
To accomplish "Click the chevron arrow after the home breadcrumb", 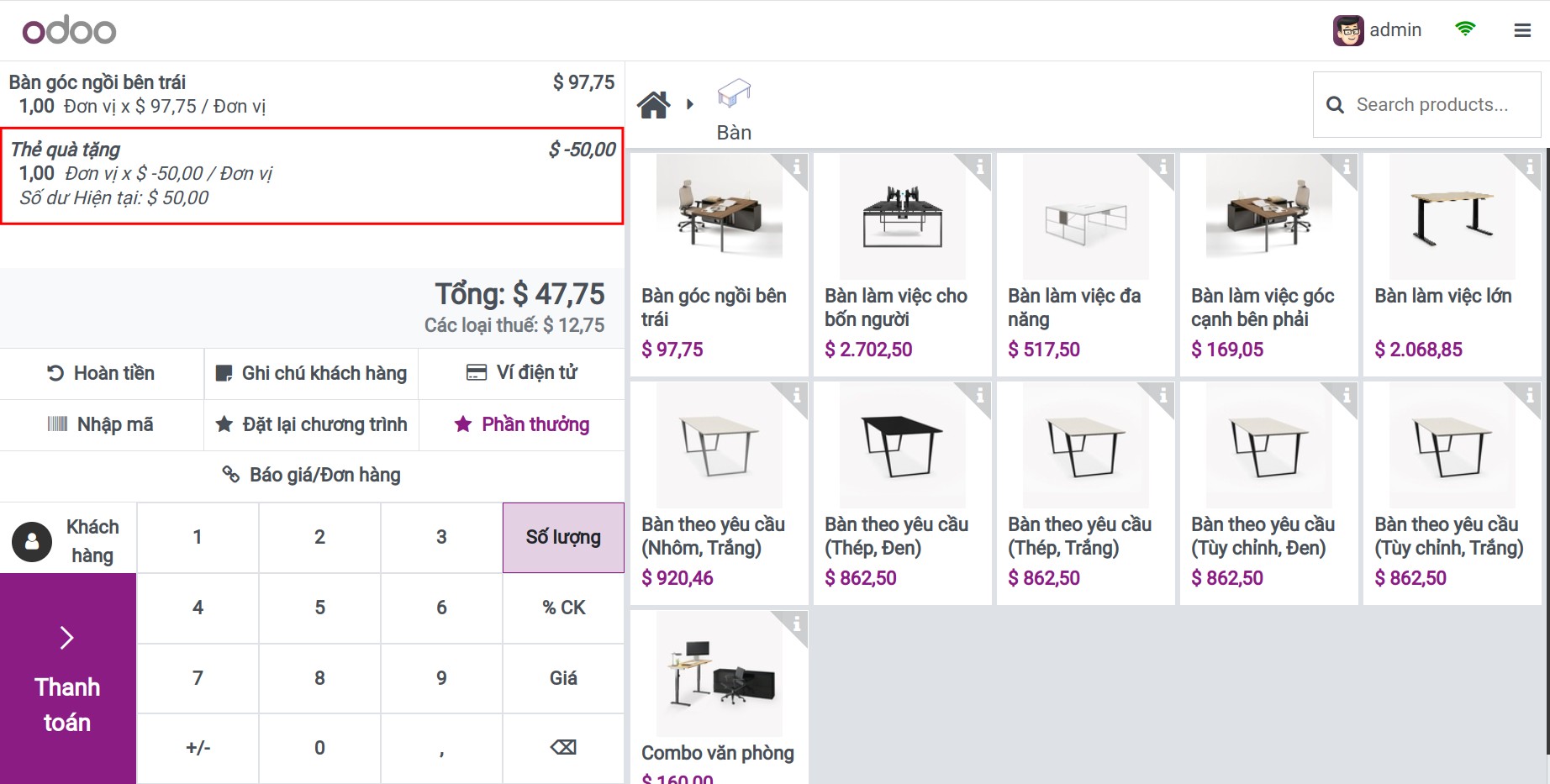I will point(691,103).
